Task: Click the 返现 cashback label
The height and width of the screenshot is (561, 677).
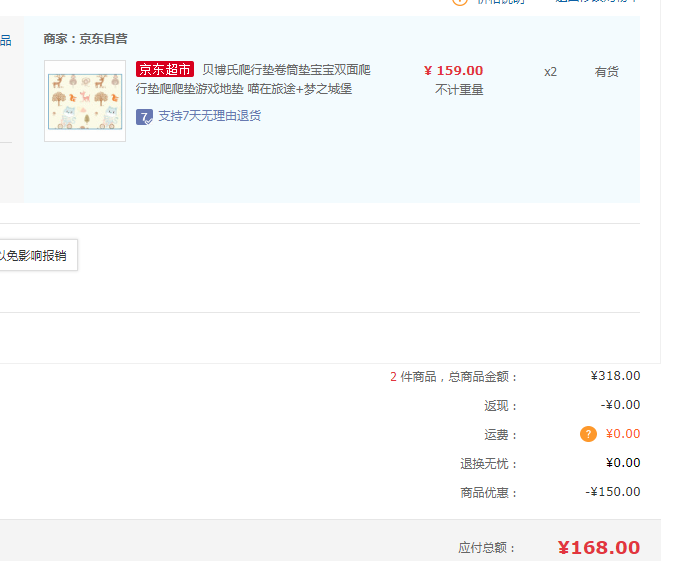Action: tap(499, 406)
